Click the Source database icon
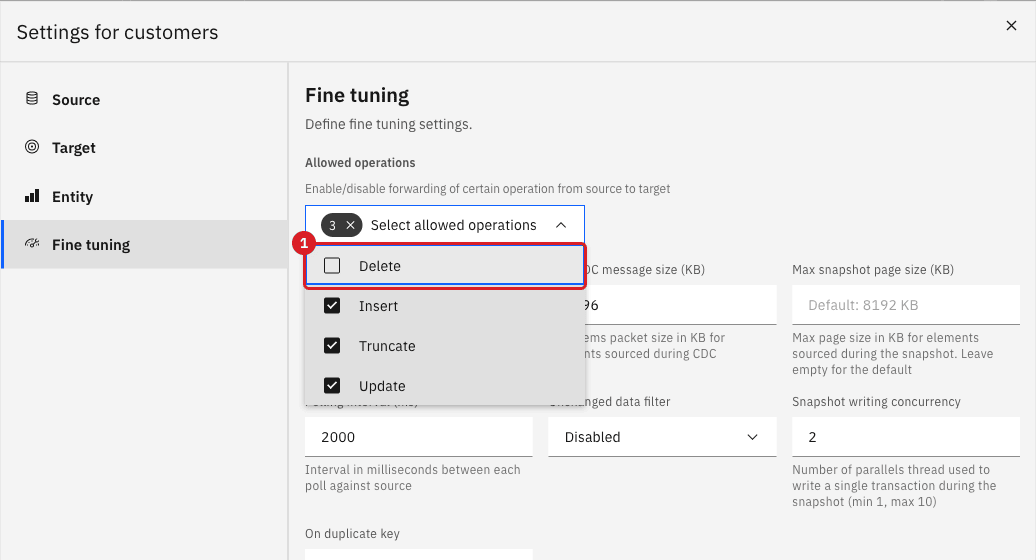Screen dimensions: 1036x560 coord(32,98)
